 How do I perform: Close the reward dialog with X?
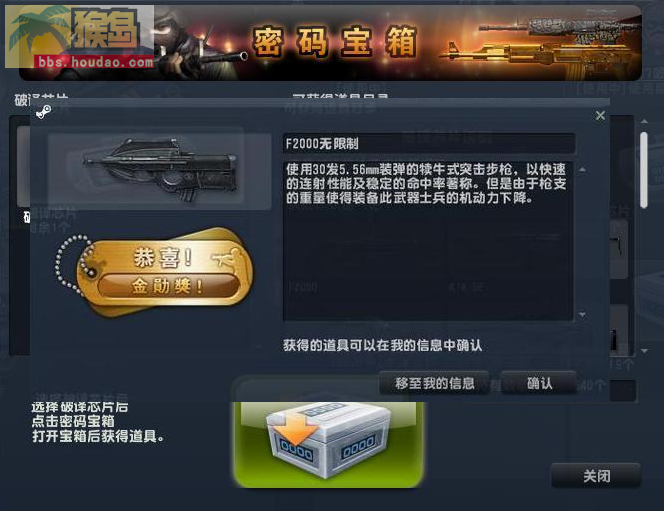(x=600, y=115)
